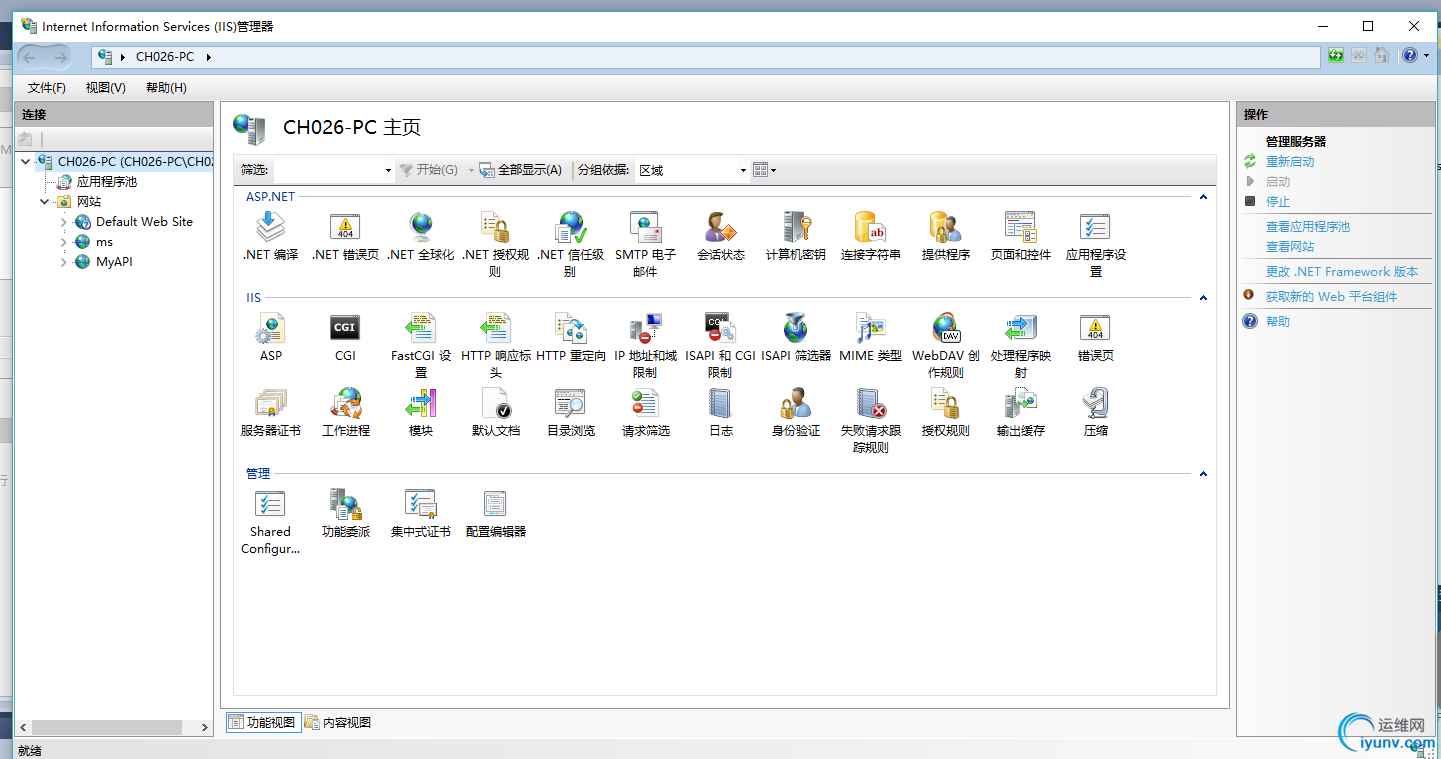Open the HTTP 重定向 feature

click(x=570, y=337)
